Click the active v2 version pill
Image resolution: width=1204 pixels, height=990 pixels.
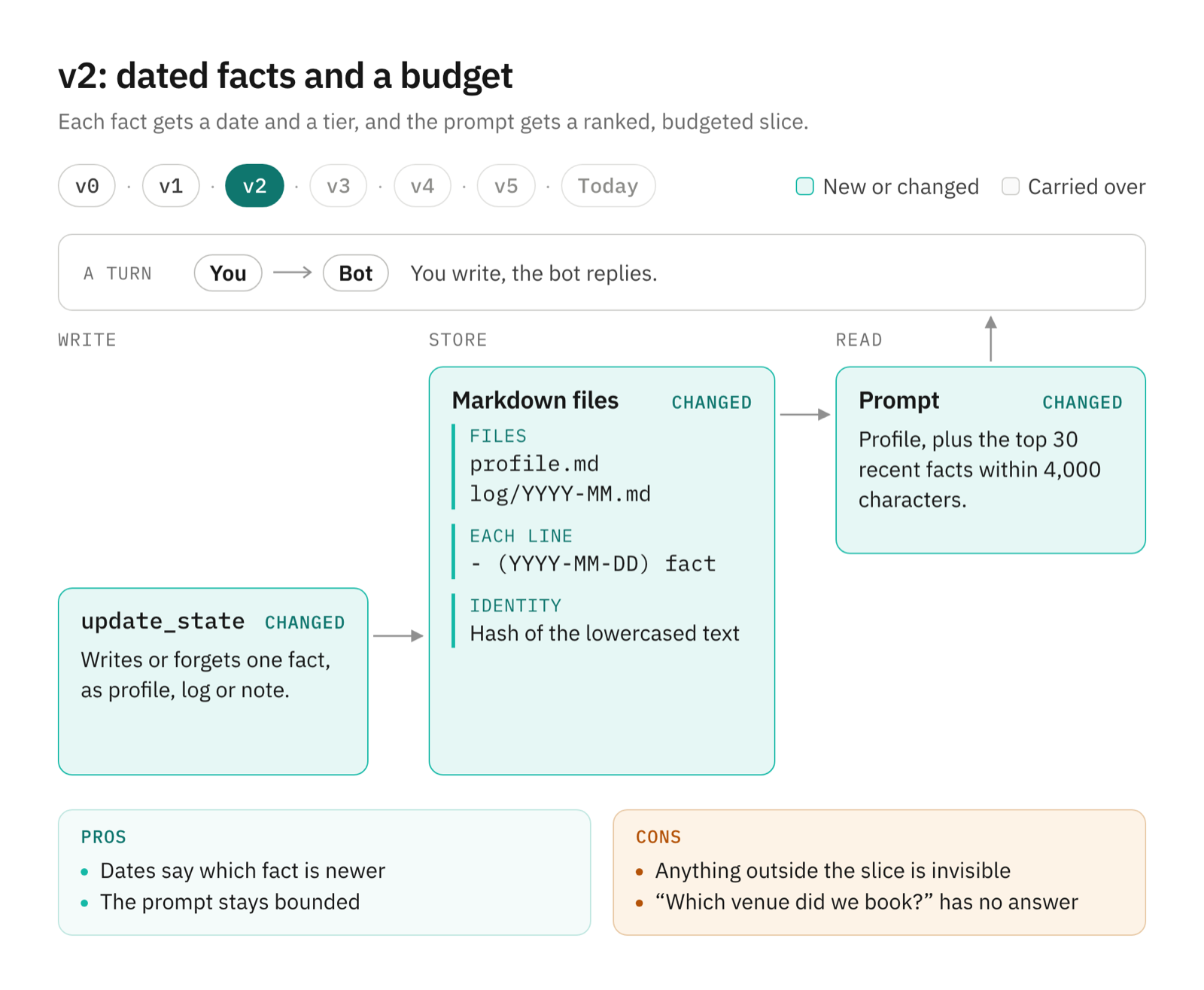pyautogui.click(x=254, y=186)
